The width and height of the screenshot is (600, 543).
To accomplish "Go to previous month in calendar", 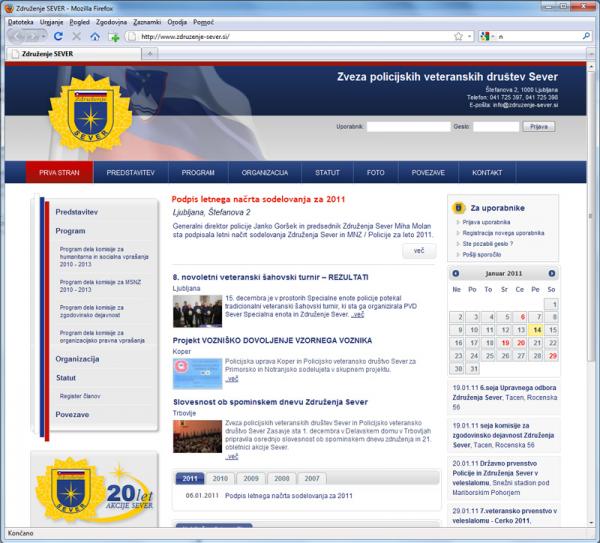I will coord(457,273).
